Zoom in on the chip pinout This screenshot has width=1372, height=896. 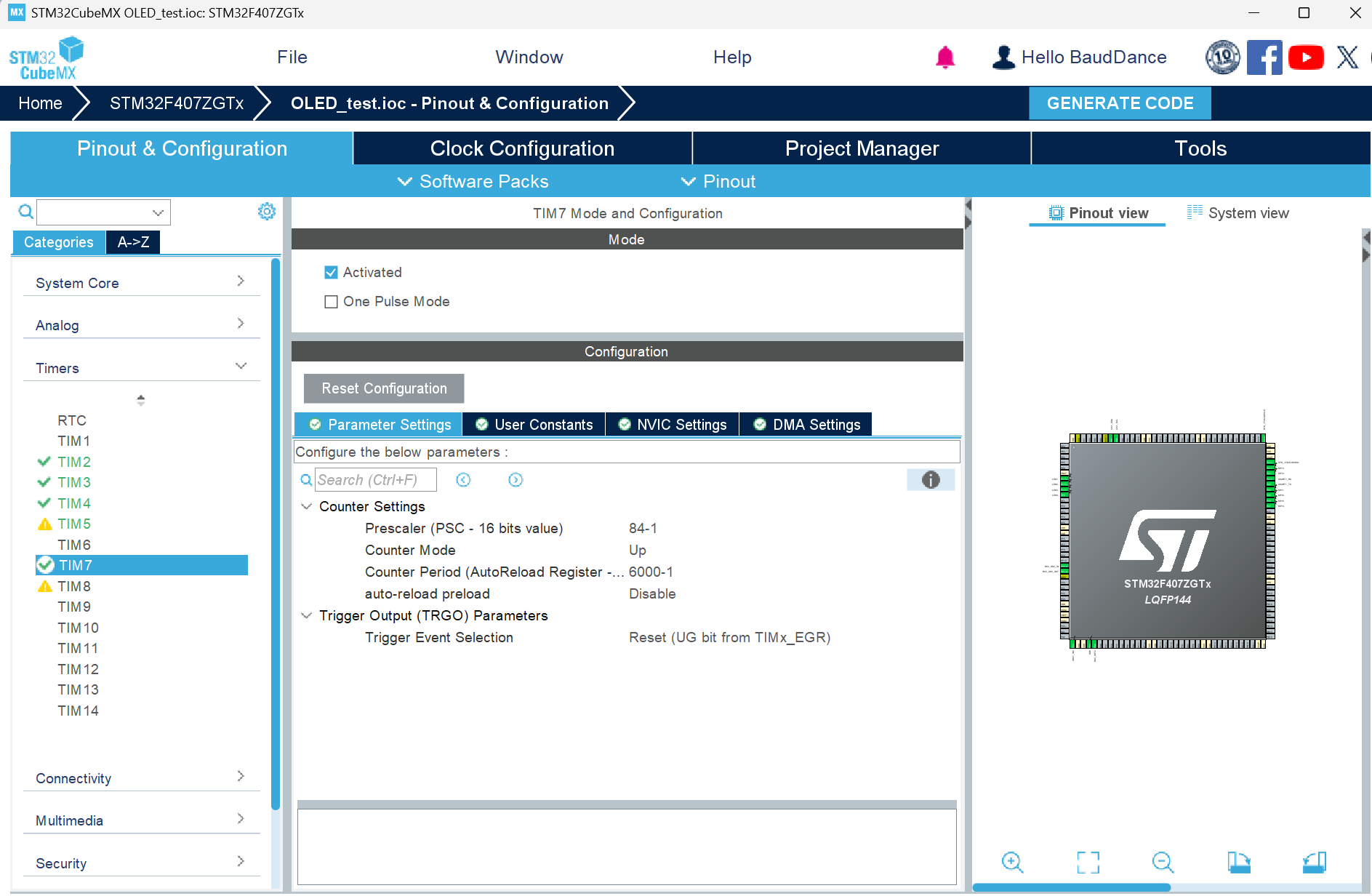[x=1012, y=863]
